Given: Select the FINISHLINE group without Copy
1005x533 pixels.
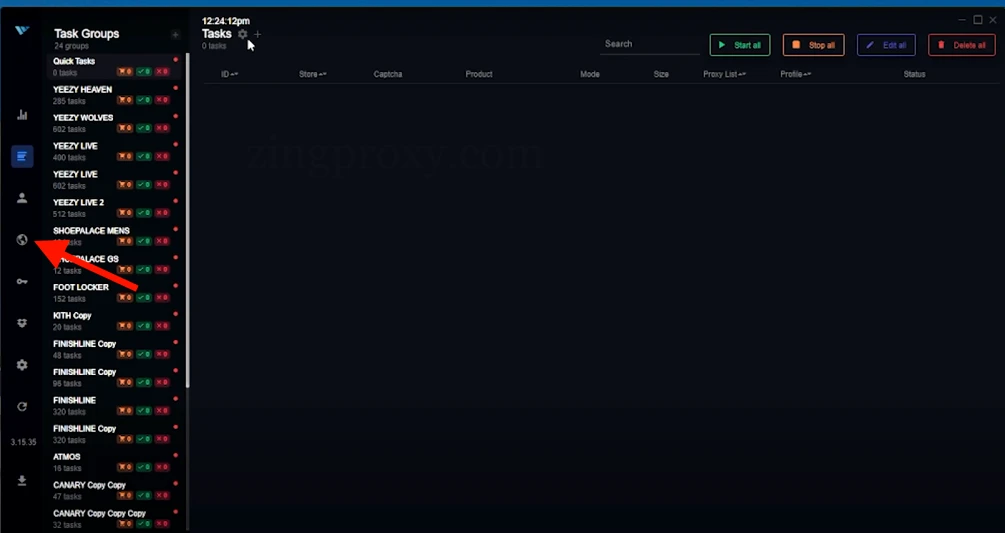Looking at the screenshot, I should (x=115, y=406).
